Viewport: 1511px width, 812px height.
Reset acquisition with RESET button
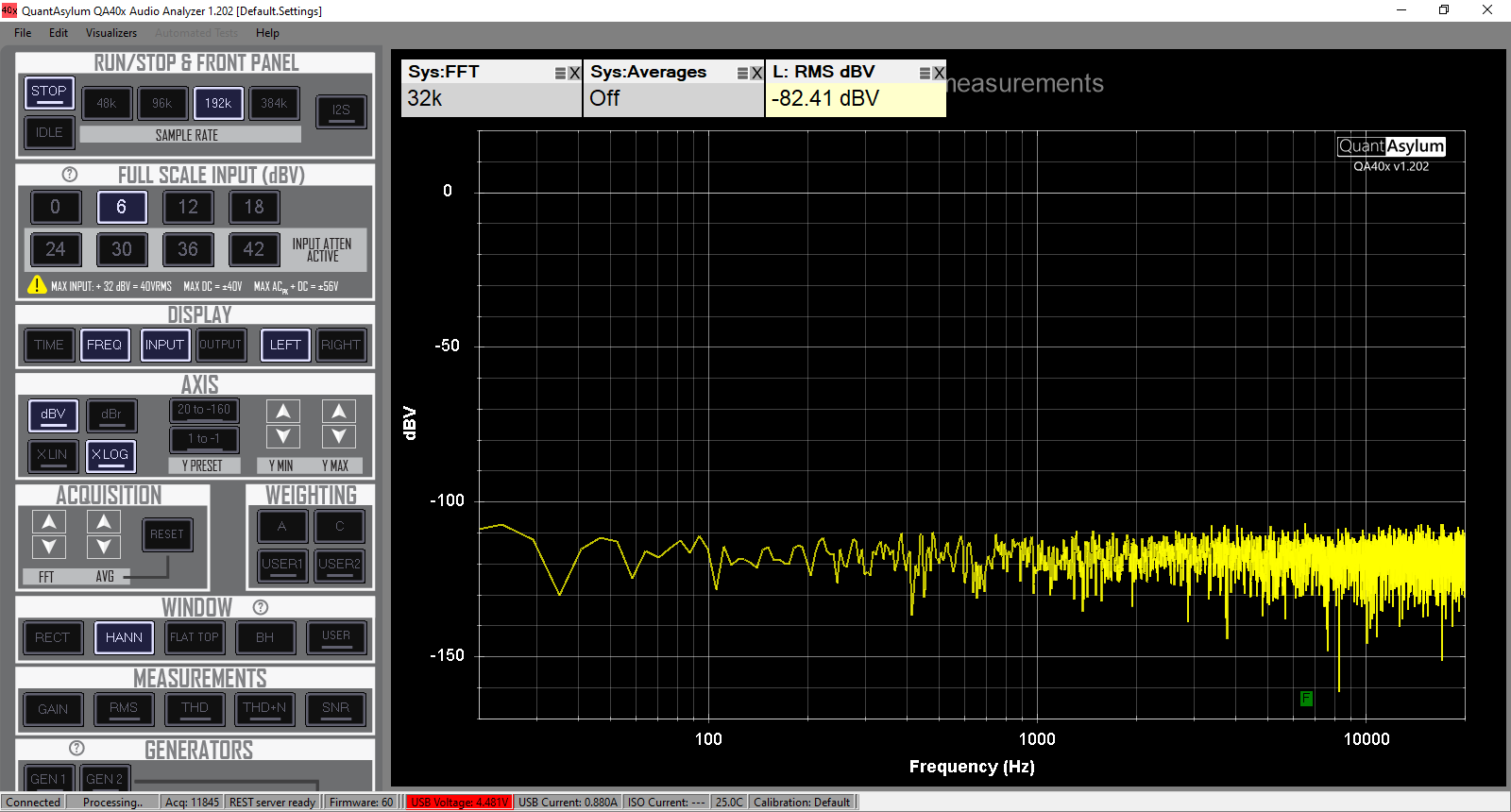pyautogui.click(x=167, y=535)
